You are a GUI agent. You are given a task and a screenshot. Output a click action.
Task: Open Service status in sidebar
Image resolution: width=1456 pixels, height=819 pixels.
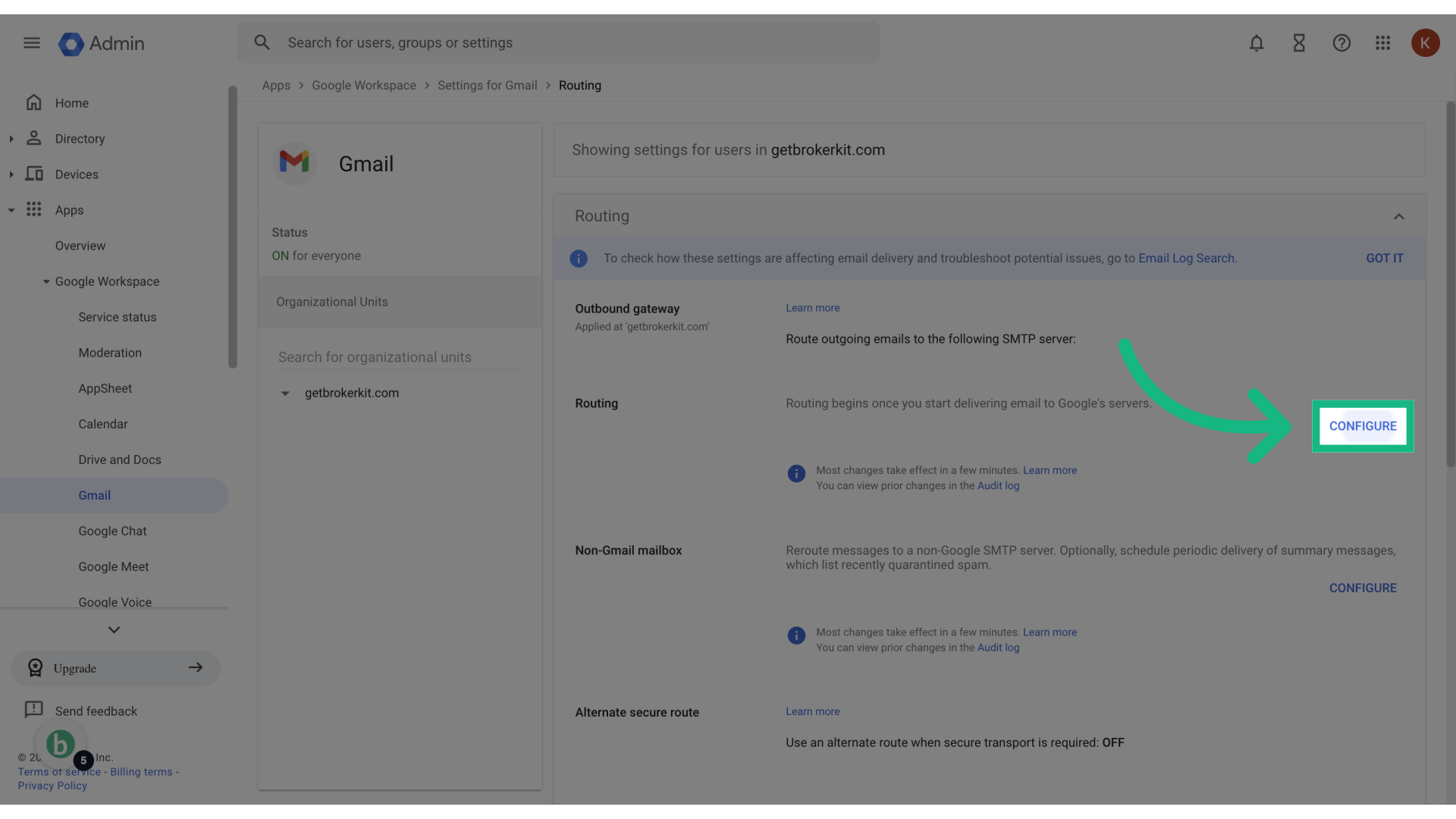[x=118, y=317]
